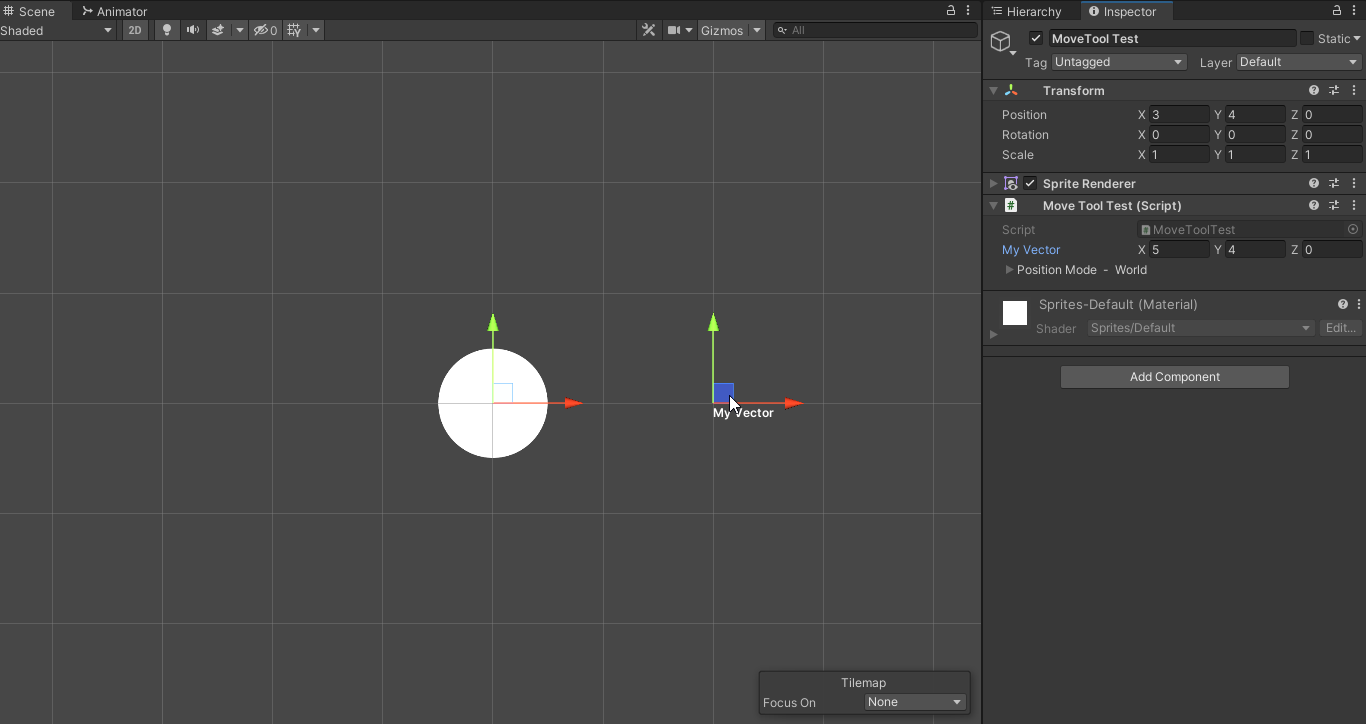Viewport: 1366px width, 724px height.
Task: Click the component tools wrench icon
Action: [x=648, y=30]
